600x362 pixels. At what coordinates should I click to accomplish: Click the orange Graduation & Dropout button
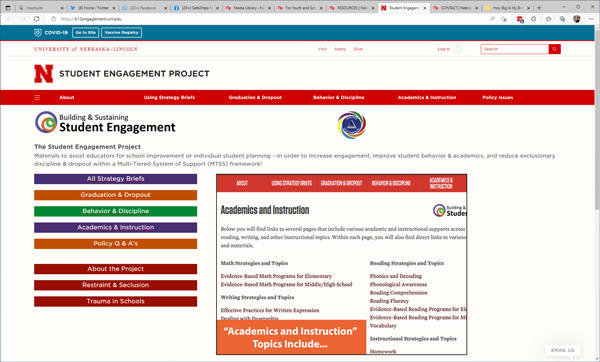(x=116, y=195)
